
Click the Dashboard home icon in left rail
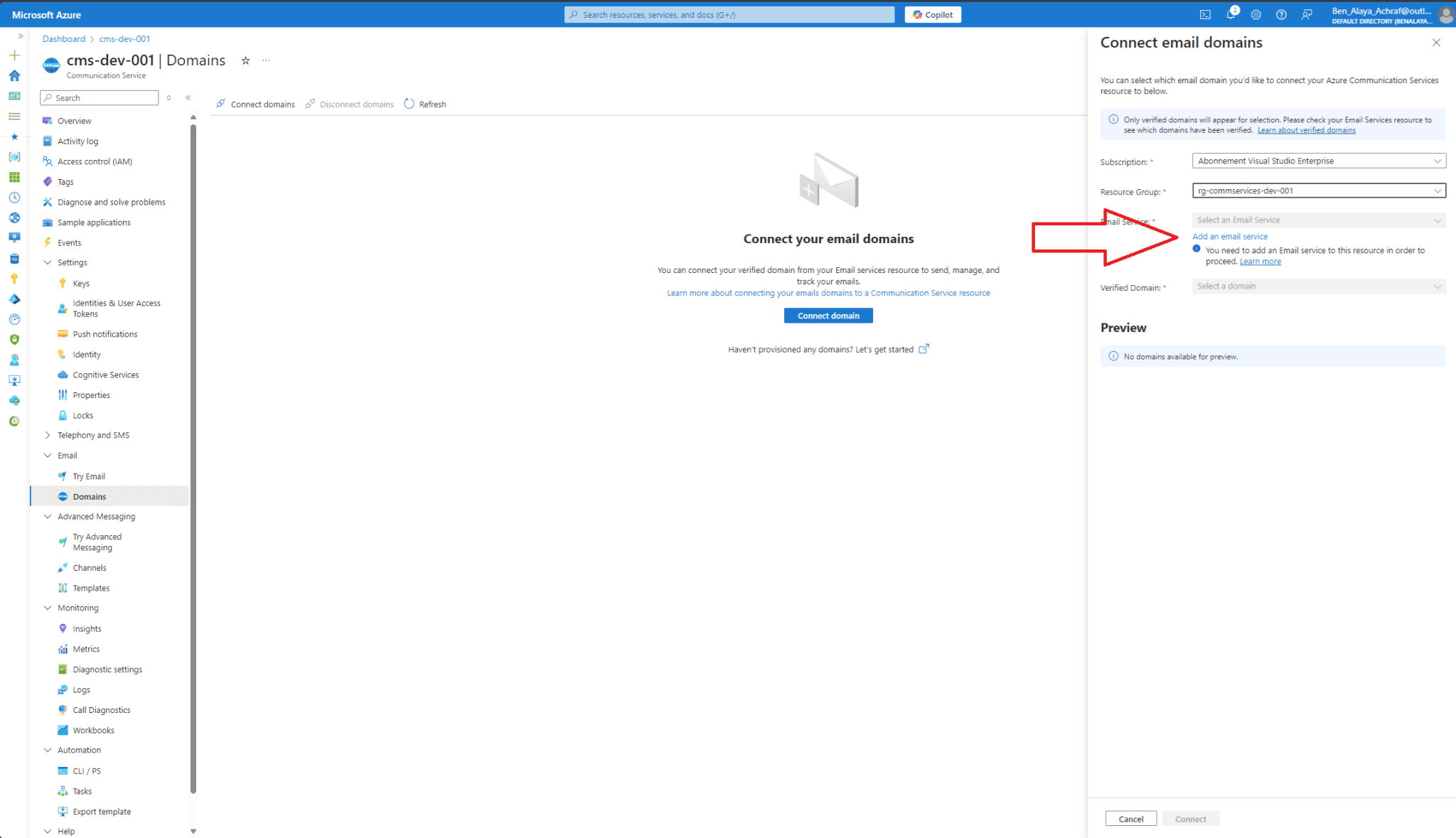tap(14, 75)
